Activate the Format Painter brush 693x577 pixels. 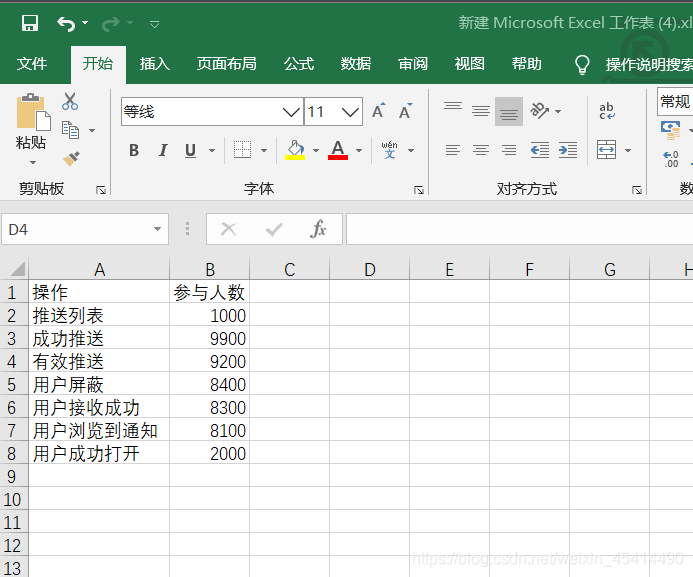tap(71, 158)
